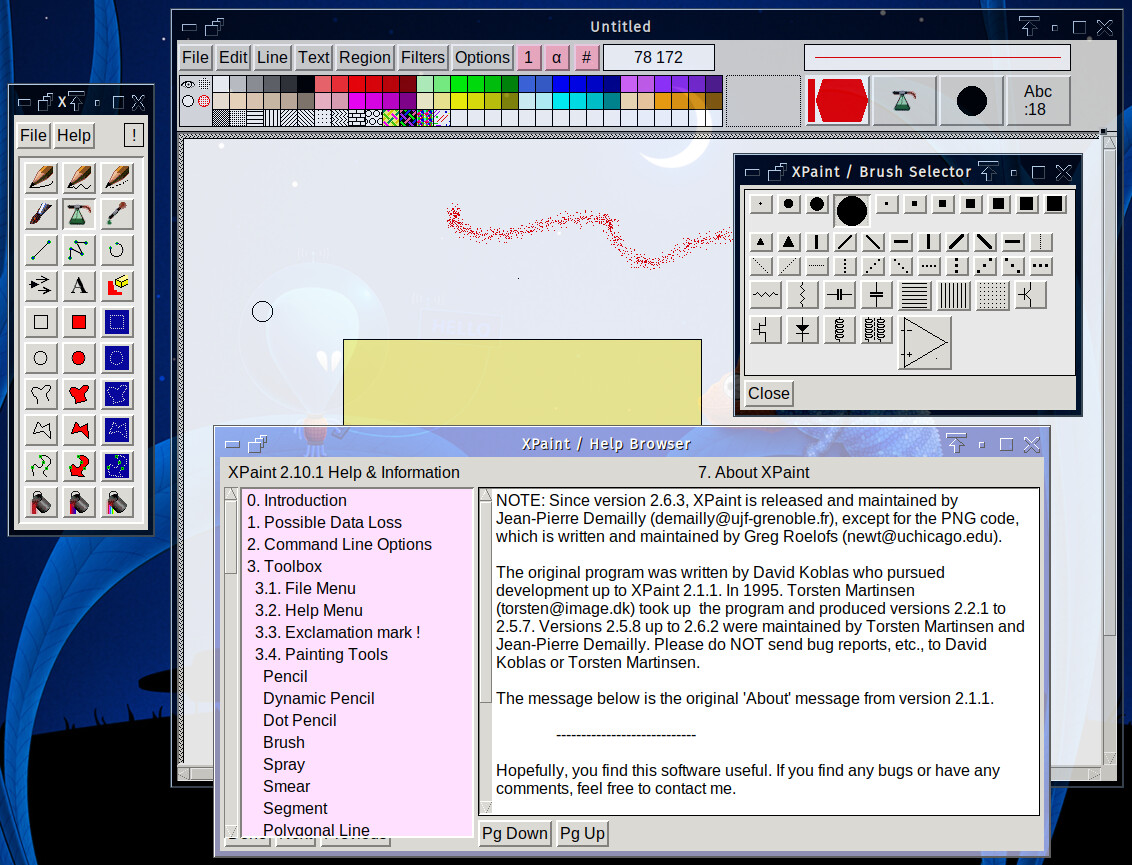Screen dimensions: 1132x865
Task: Open the Options menu
Action: (x=482, y=58)
